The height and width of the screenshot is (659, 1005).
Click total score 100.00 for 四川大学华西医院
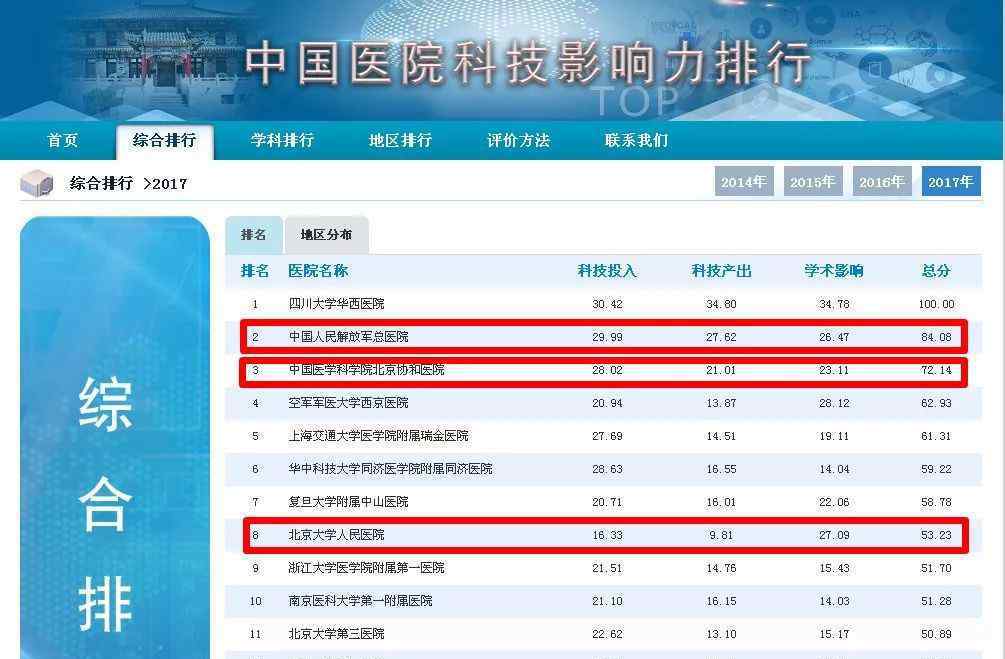click(936, 304)
